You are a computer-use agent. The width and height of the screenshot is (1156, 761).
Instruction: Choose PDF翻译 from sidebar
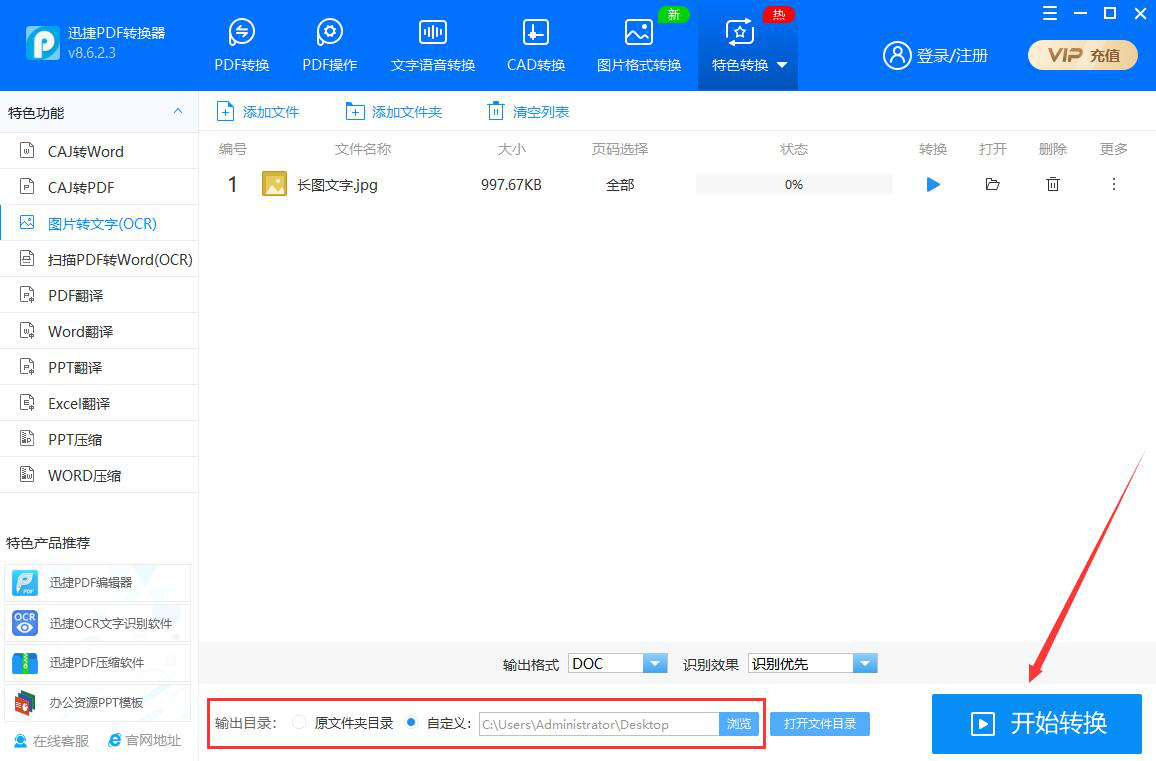[x=99, y=296]
